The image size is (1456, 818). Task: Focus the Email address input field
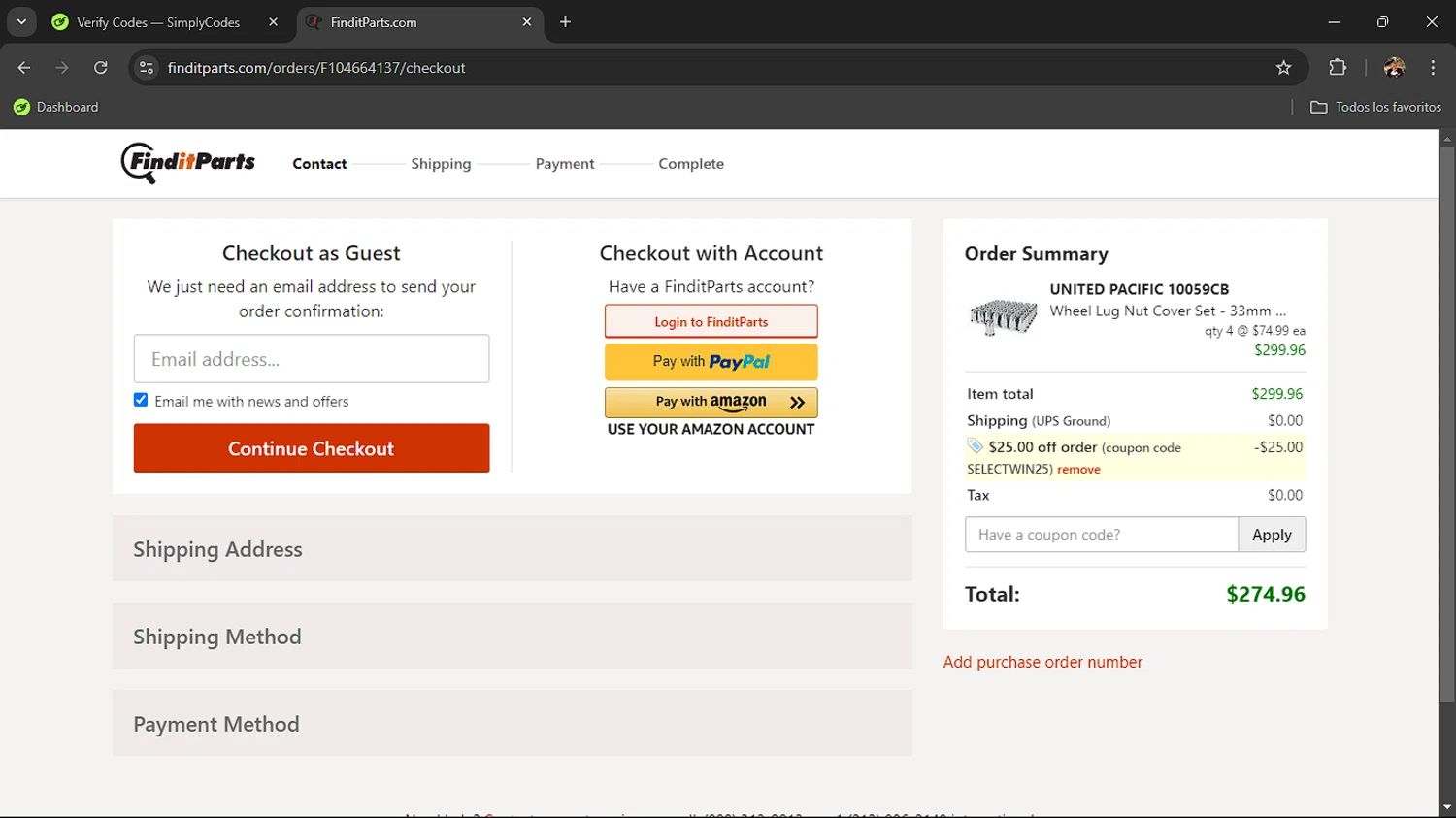point(311,359)
